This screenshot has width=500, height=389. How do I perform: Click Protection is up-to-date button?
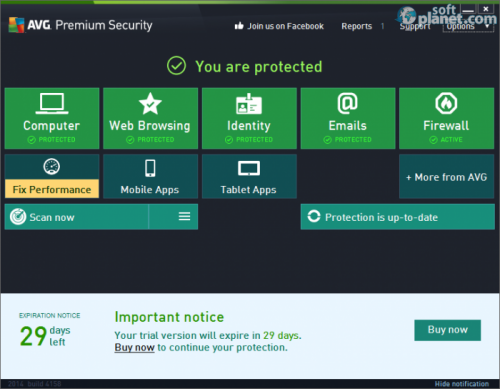[398, 217]
